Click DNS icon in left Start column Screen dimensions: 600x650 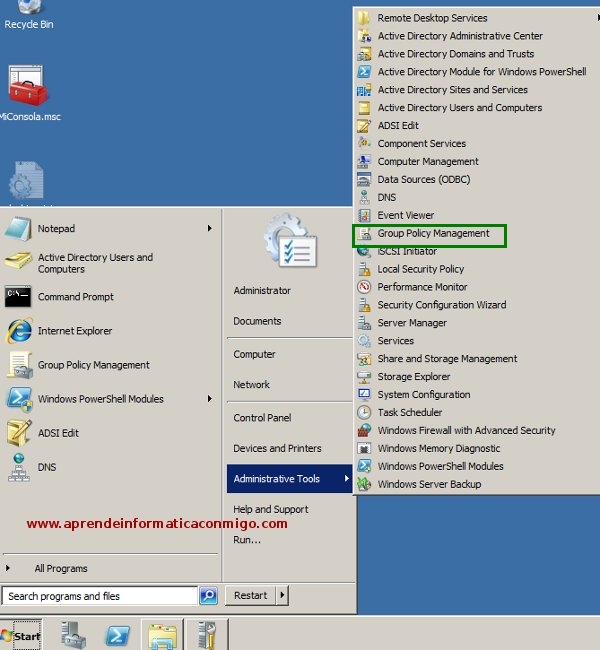(x=19, y=467)
